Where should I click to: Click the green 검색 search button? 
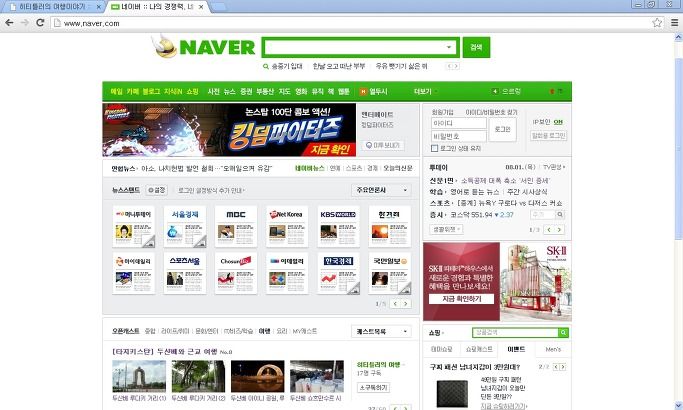coord(476,47)
